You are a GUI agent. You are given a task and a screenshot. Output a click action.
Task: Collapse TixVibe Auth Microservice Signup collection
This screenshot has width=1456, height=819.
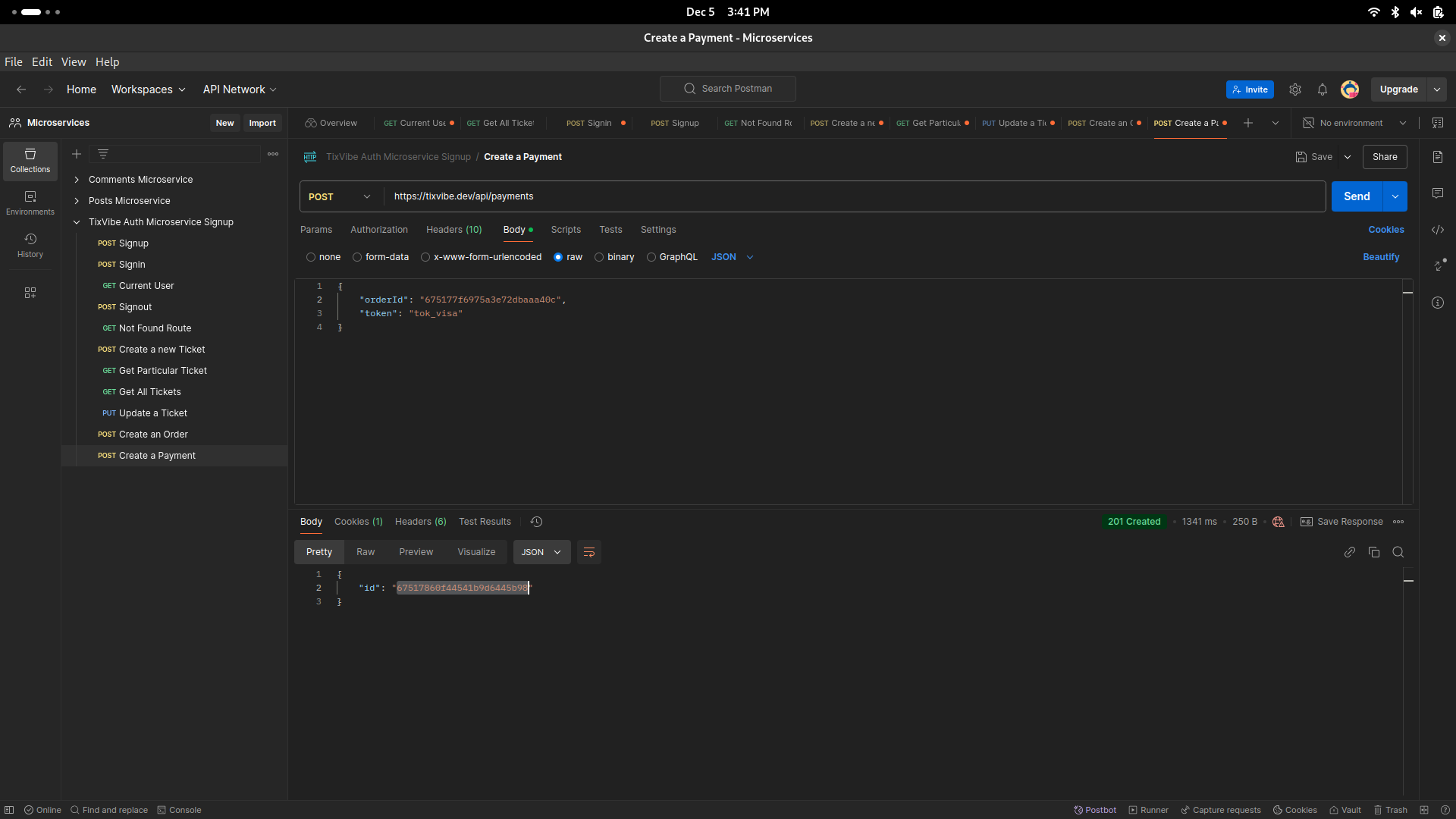click(77, 222)
